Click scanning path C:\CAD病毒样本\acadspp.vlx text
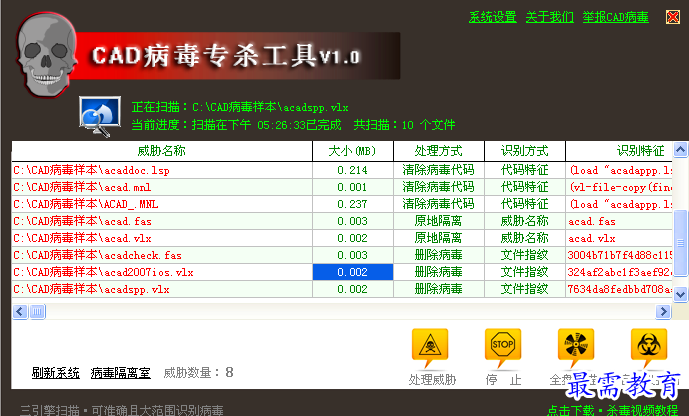The image size is (689, 416). [x=270, y=108]
